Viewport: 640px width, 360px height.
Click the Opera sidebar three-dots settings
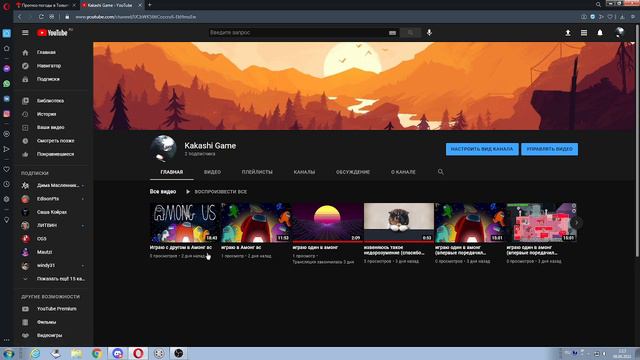click(7, 340)
